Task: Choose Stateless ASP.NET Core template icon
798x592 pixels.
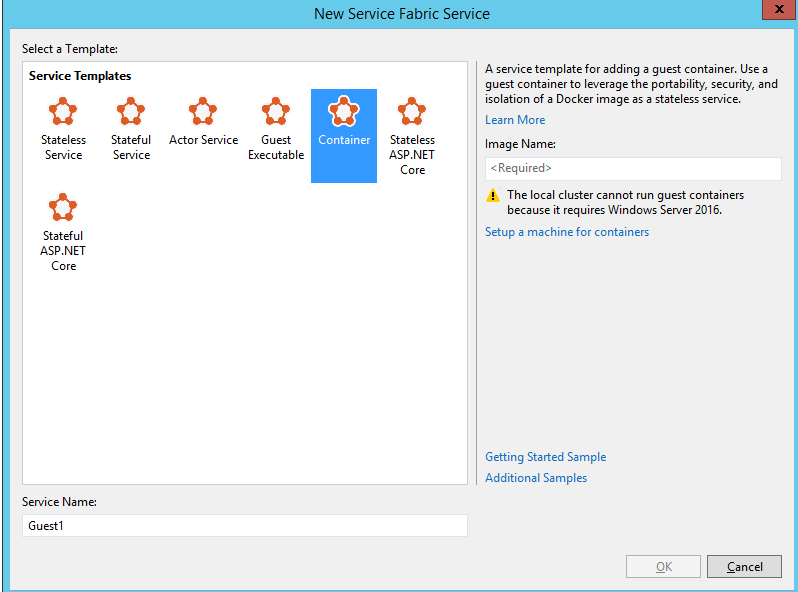Action: coord(412,111)
